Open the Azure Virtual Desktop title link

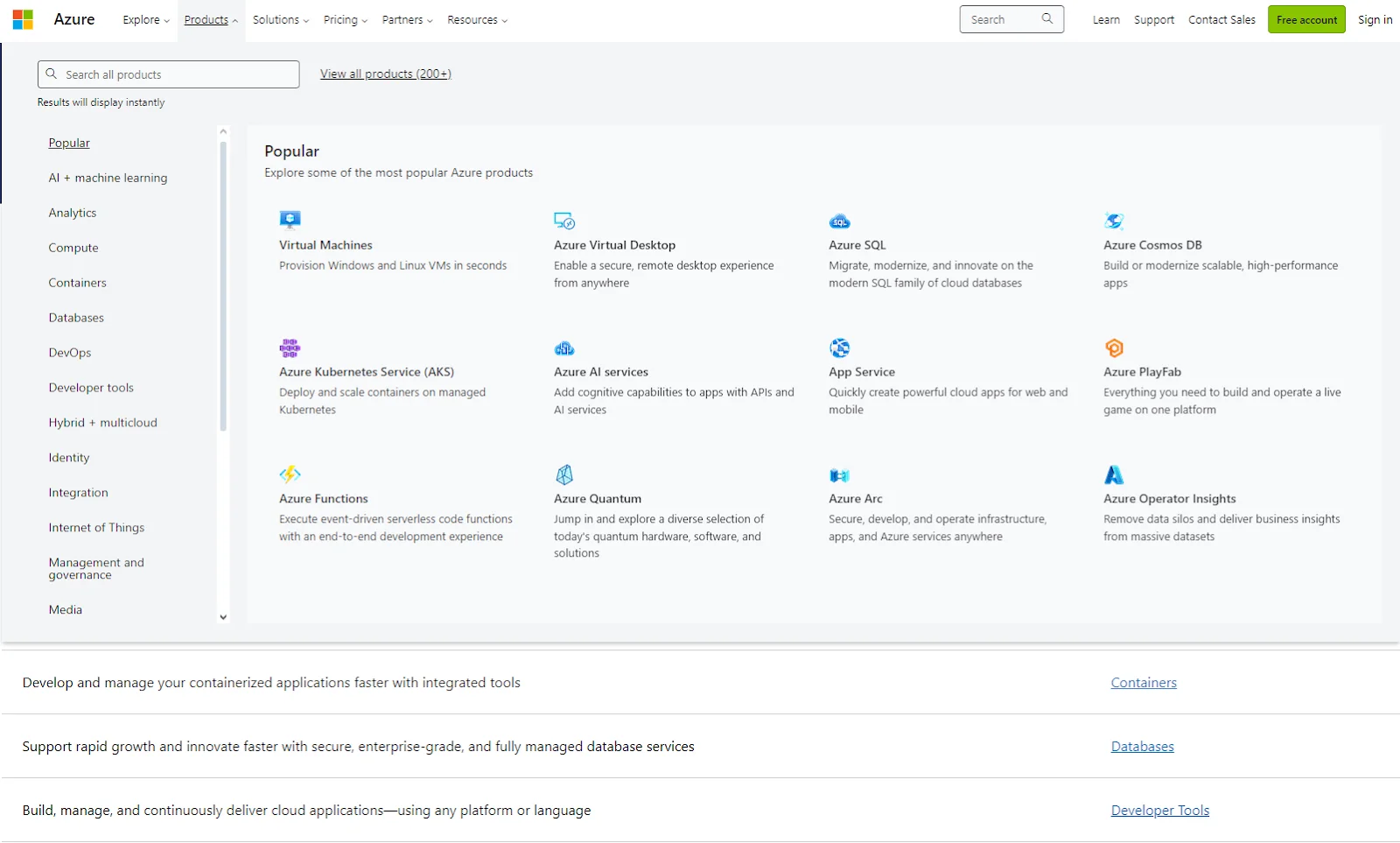click(614, 245)
